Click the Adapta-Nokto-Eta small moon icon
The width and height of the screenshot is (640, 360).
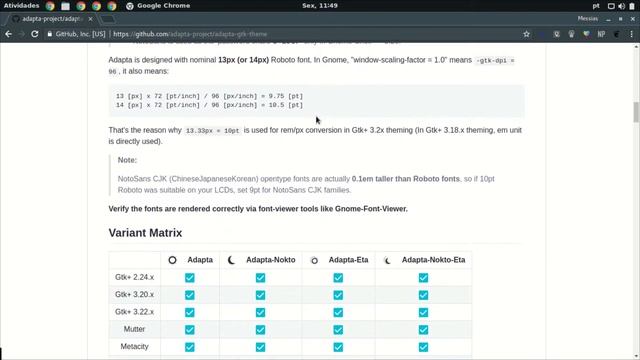[387, 260]
